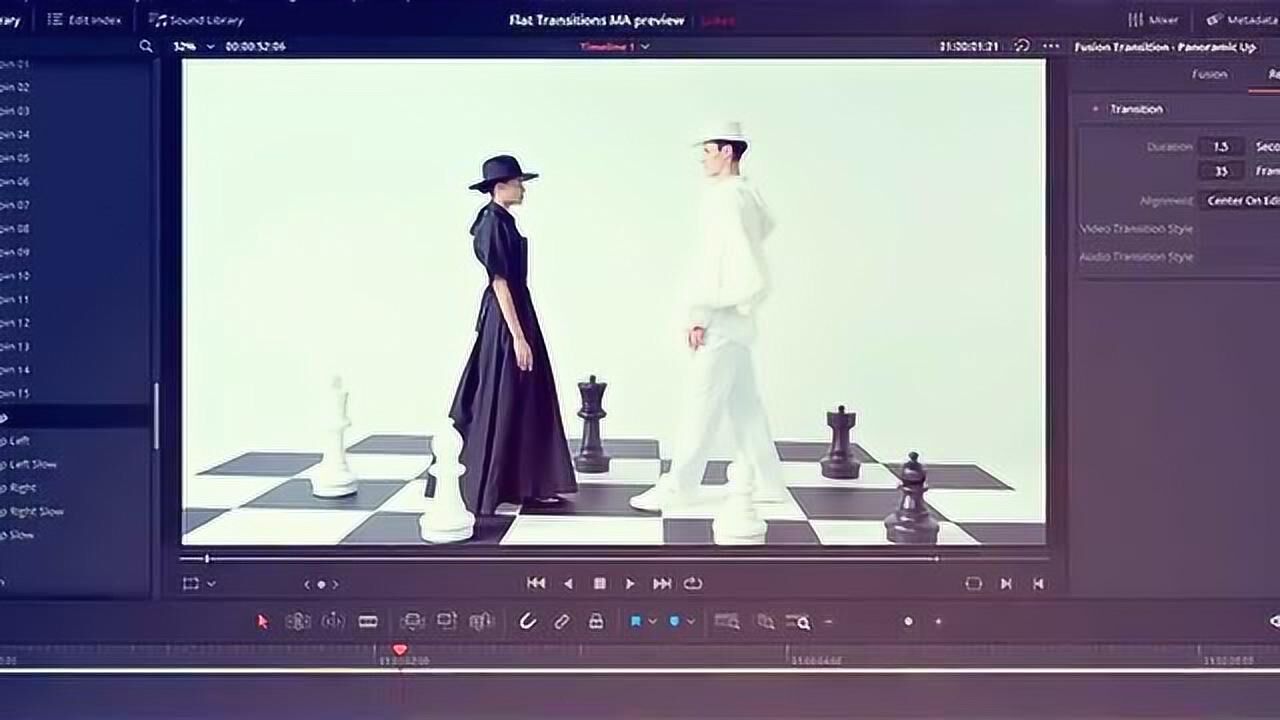The width and height of the screenshot is (1280, 720).
Task: Toggle Position Lock padlock
Action: pos(596,621)
